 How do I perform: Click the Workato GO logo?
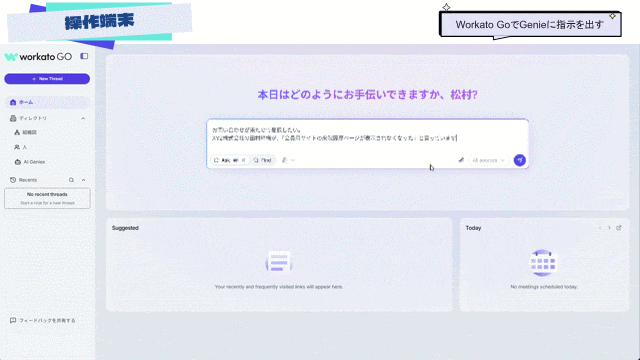point(38,57)
